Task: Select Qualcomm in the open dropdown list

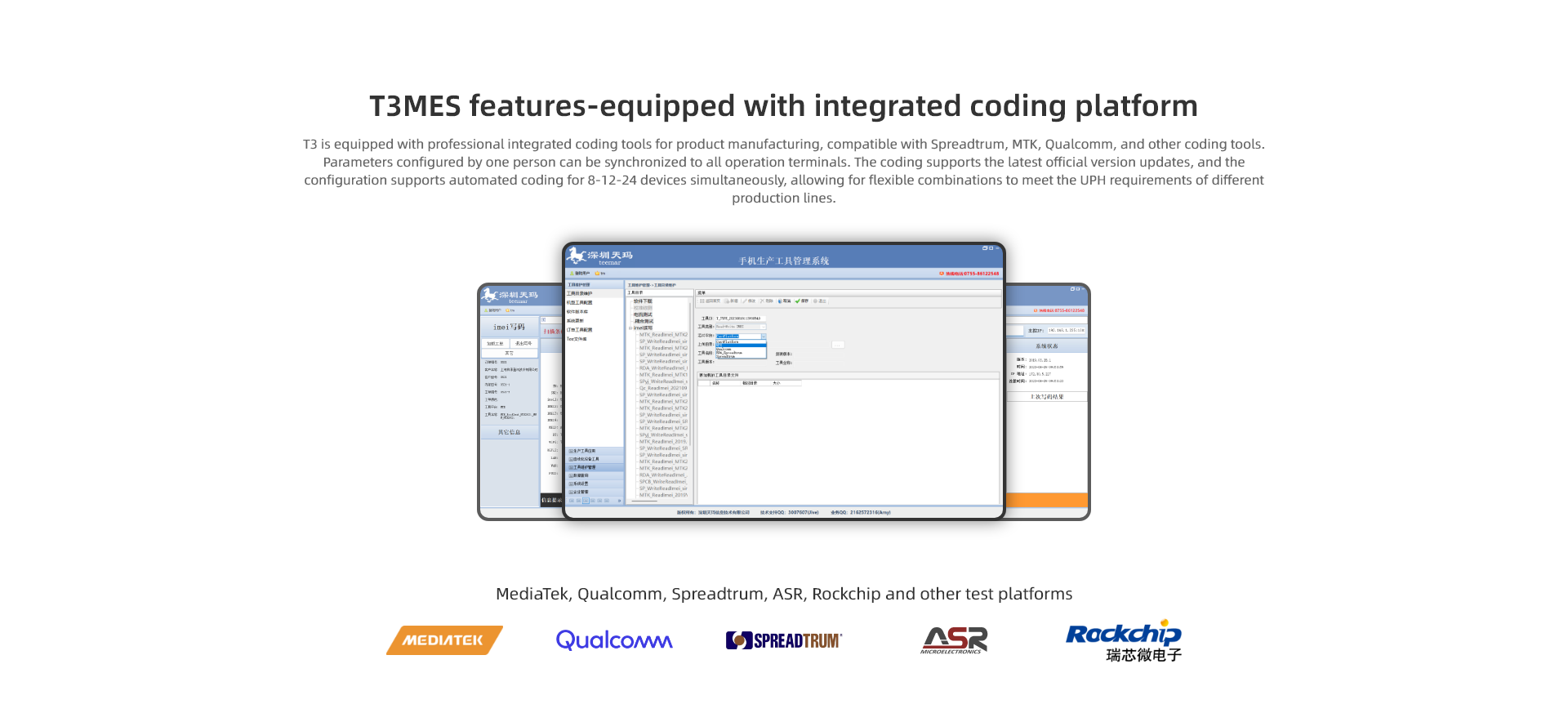Action: 724,349
